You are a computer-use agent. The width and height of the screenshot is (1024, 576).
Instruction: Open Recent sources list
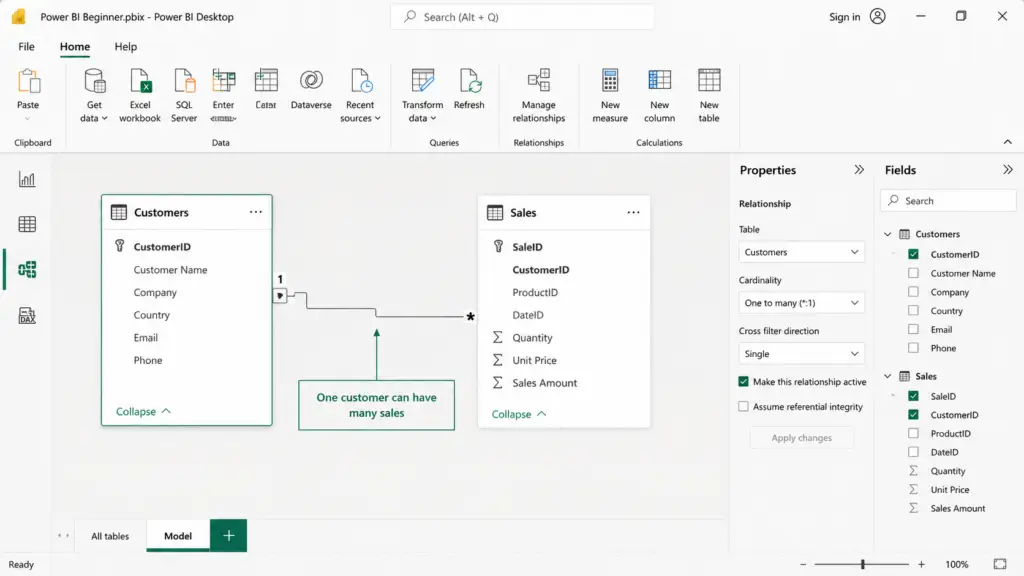click(x=360, y=96)
